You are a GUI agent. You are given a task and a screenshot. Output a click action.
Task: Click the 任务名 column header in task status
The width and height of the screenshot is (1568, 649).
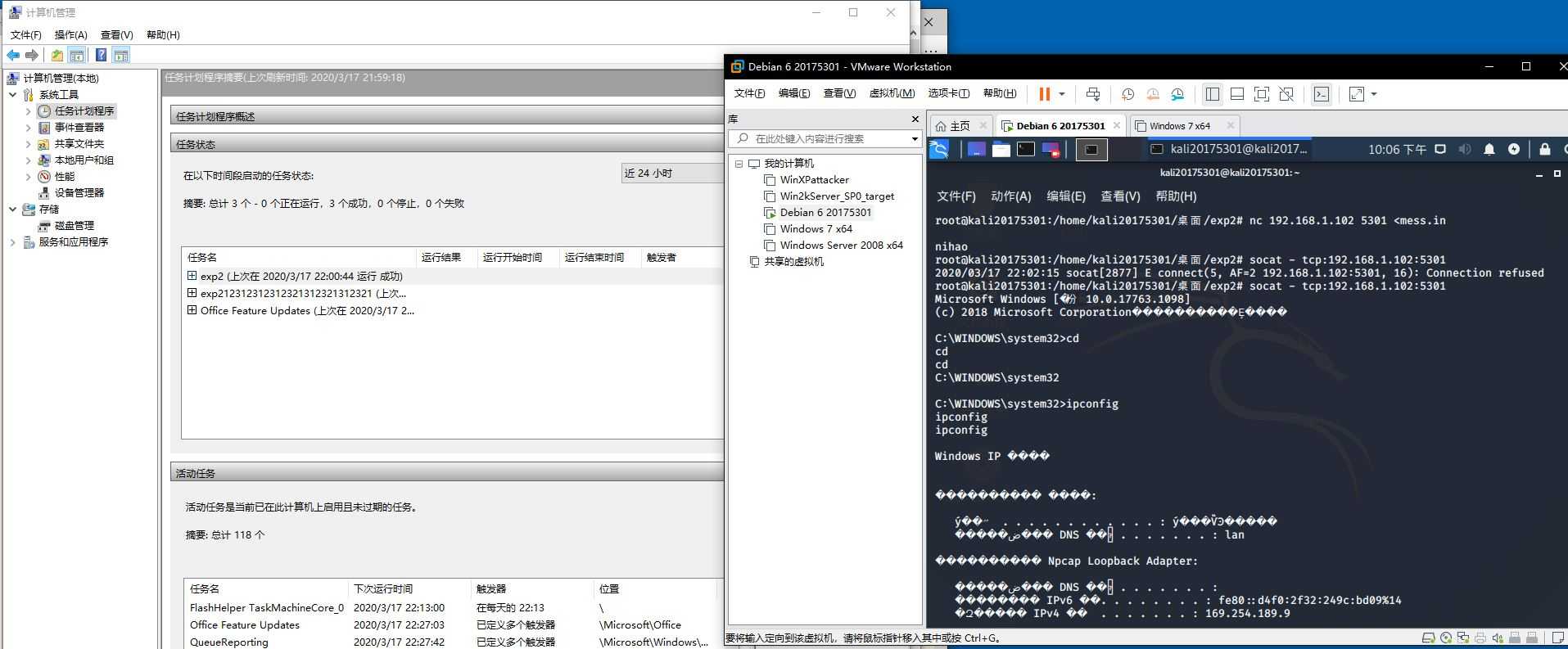(x=300, y=257)
